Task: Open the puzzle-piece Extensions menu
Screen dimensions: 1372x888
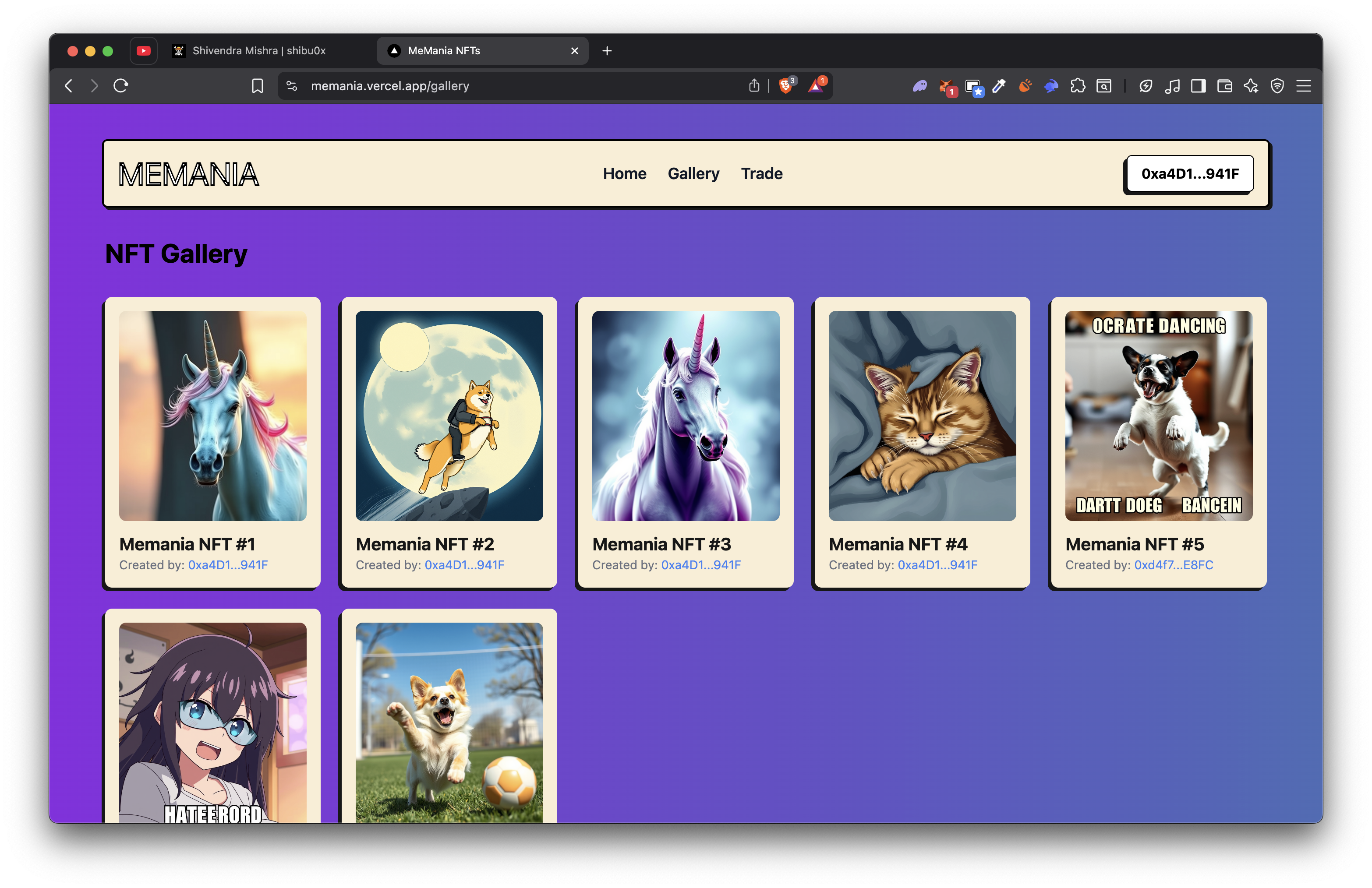Action: [1078, 86]
